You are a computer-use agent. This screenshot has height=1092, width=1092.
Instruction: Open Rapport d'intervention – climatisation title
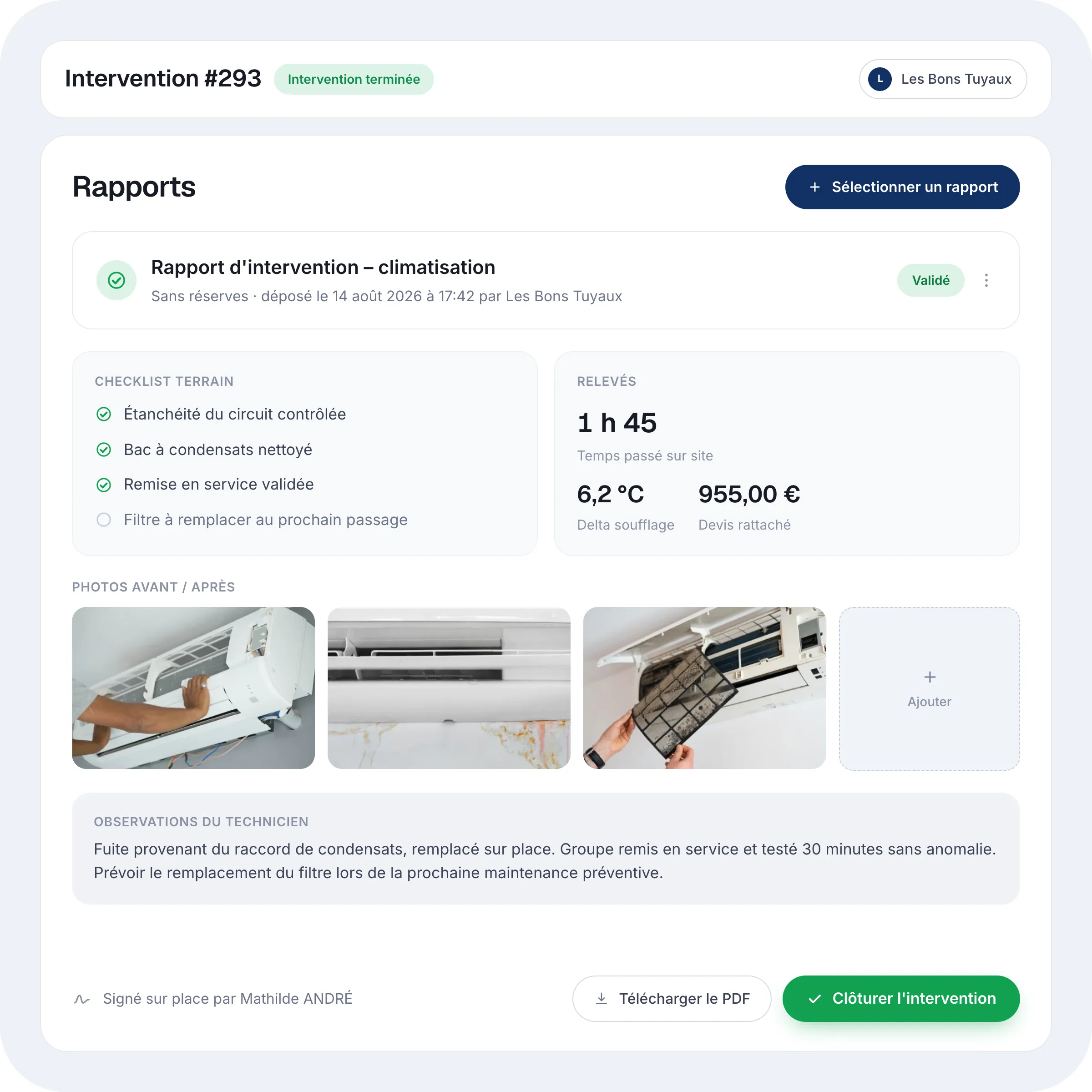pyautogui.click(x=324, y=268)
